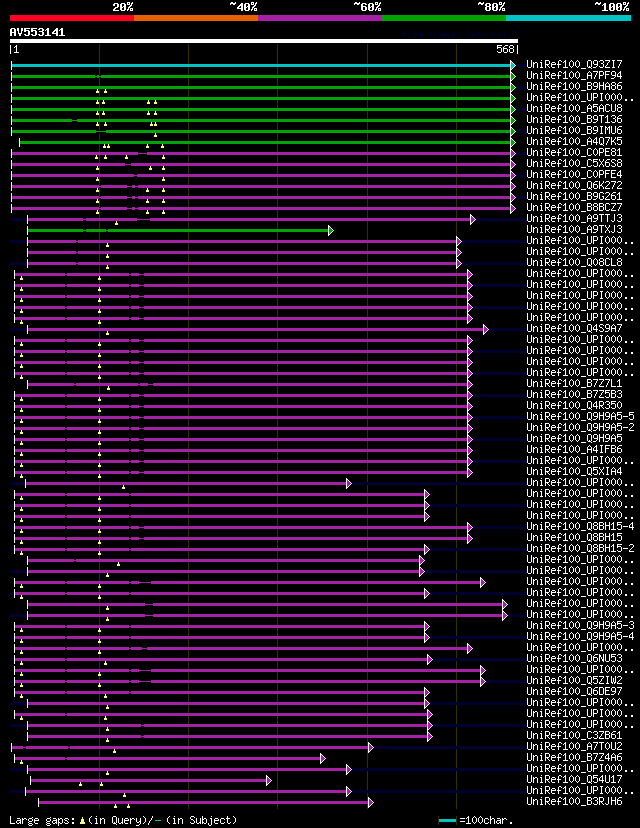Click the arrowhead ending B3RJH6 alignment

371,803
